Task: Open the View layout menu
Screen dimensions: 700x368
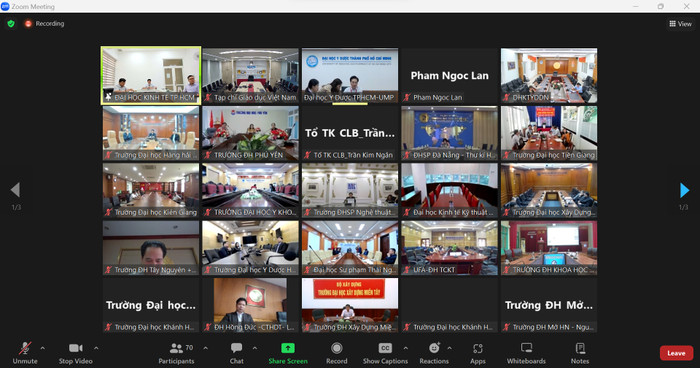Action: (680, 24)
